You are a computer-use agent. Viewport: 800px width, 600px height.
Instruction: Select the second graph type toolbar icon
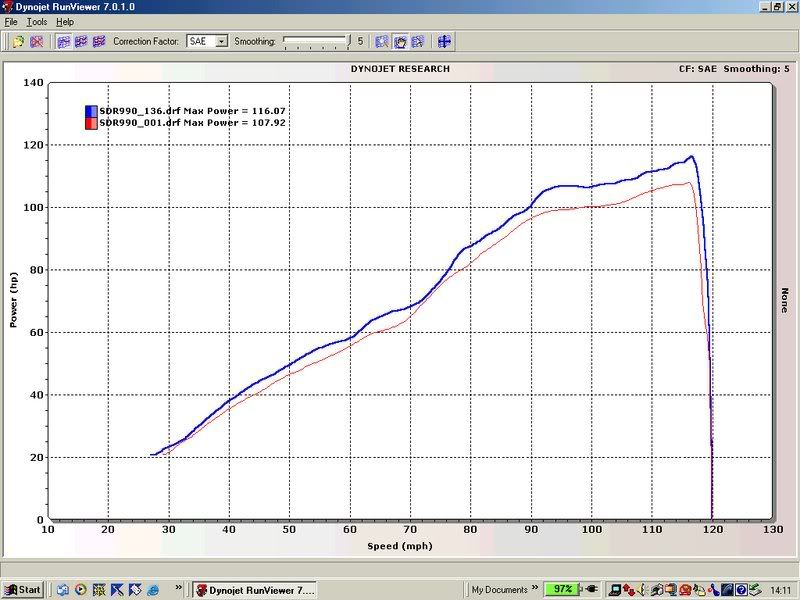(x=81, y=42)
